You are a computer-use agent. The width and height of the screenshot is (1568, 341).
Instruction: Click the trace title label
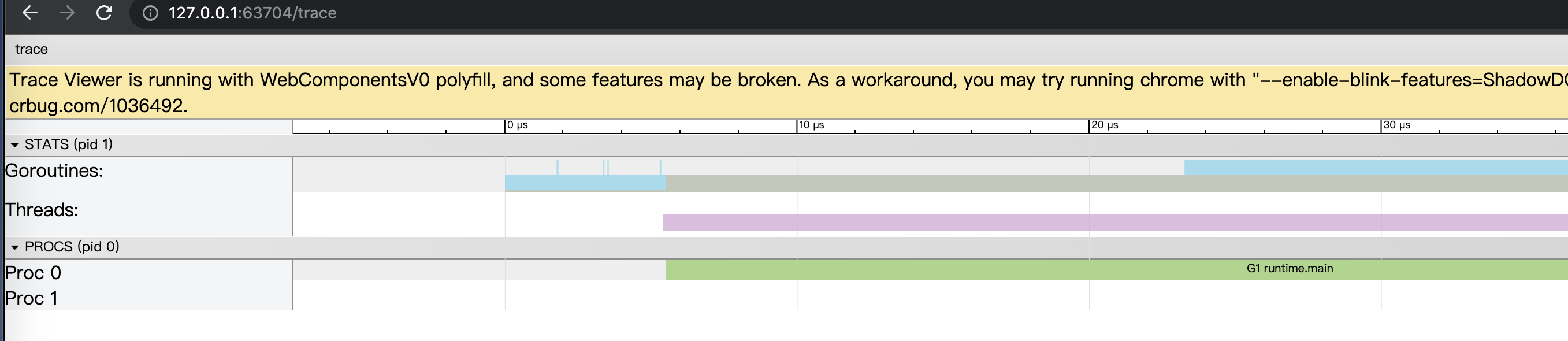(32, 49)
